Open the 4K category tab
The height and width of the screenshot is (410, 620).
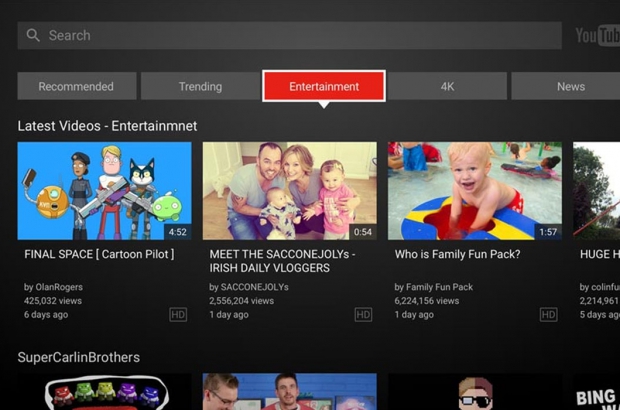(447, 87)
